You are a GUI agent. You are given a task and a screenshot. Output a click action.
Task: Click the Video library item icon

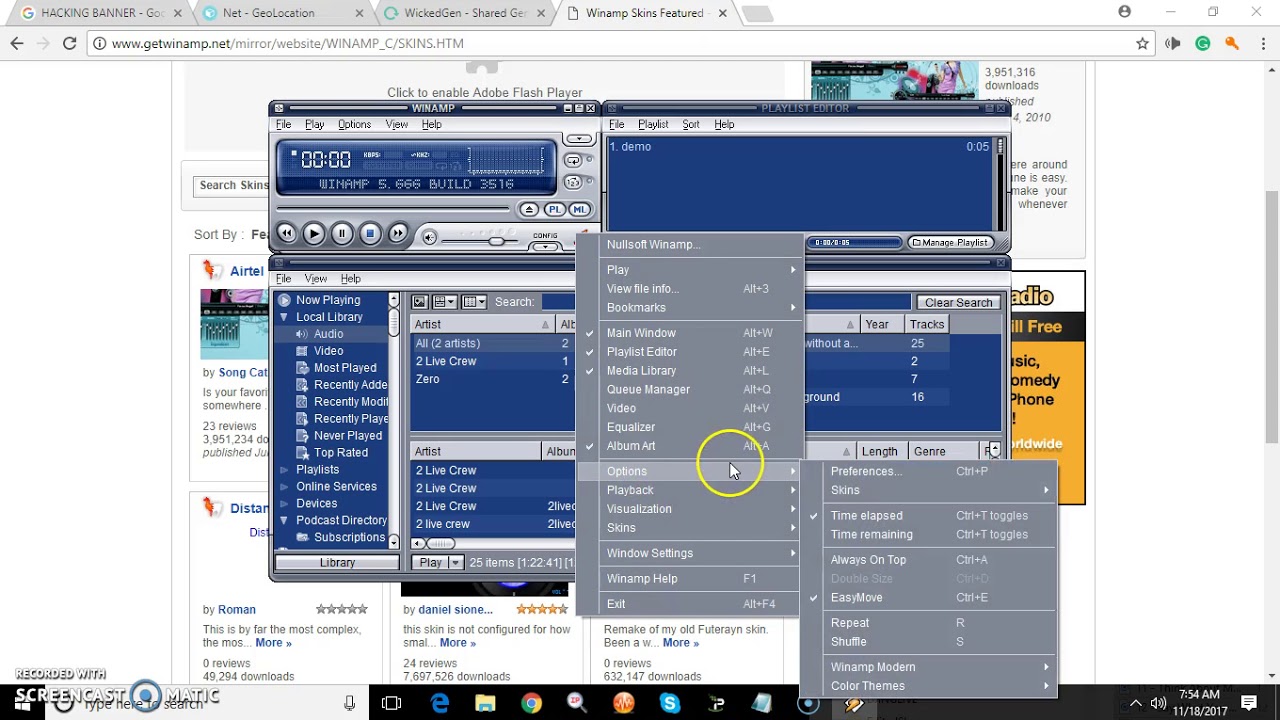click(x=303, y=351)
